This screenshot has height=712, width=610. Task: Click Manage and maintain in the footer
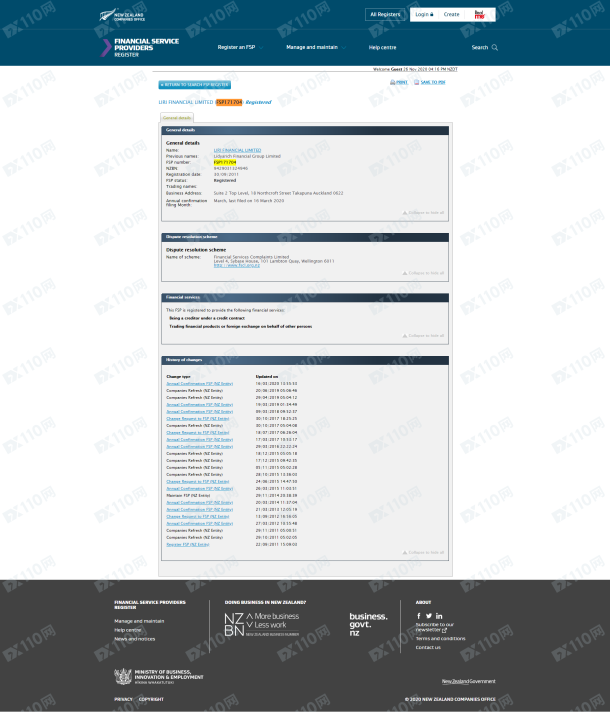click(139, 621)
